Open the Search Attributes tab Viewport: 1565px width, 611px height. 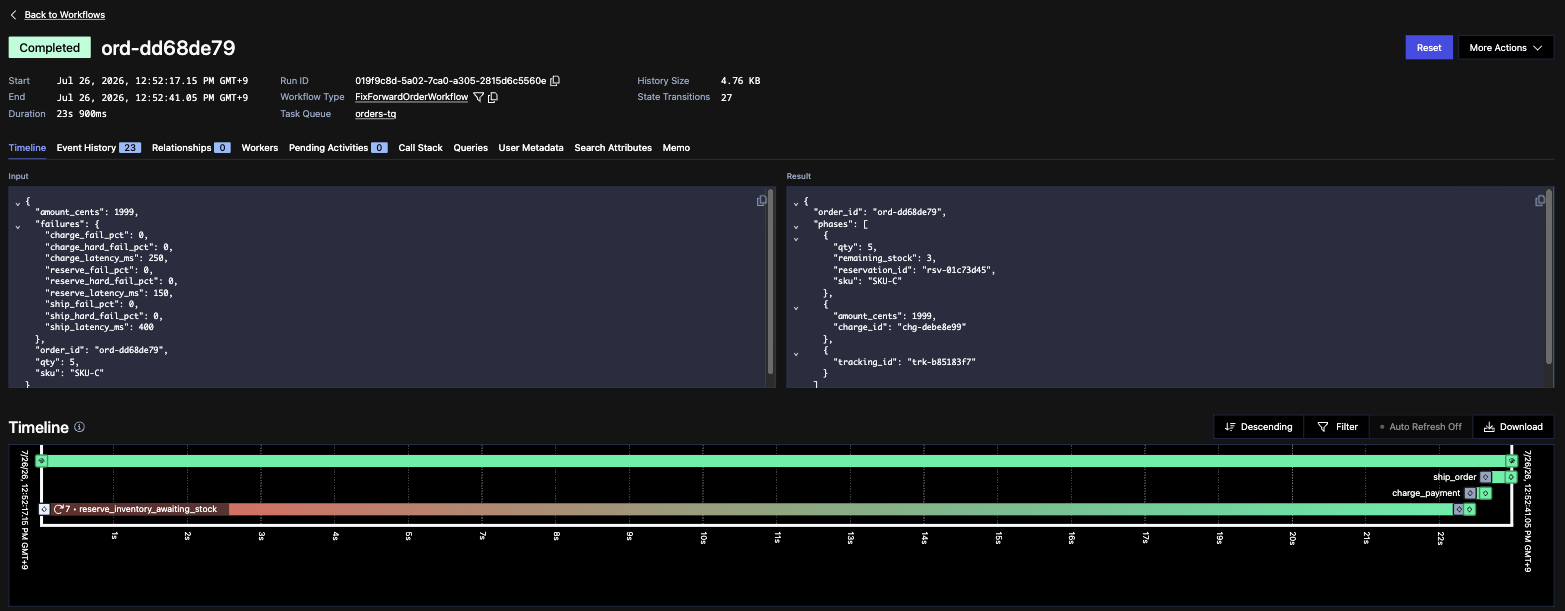pos(613,148)
